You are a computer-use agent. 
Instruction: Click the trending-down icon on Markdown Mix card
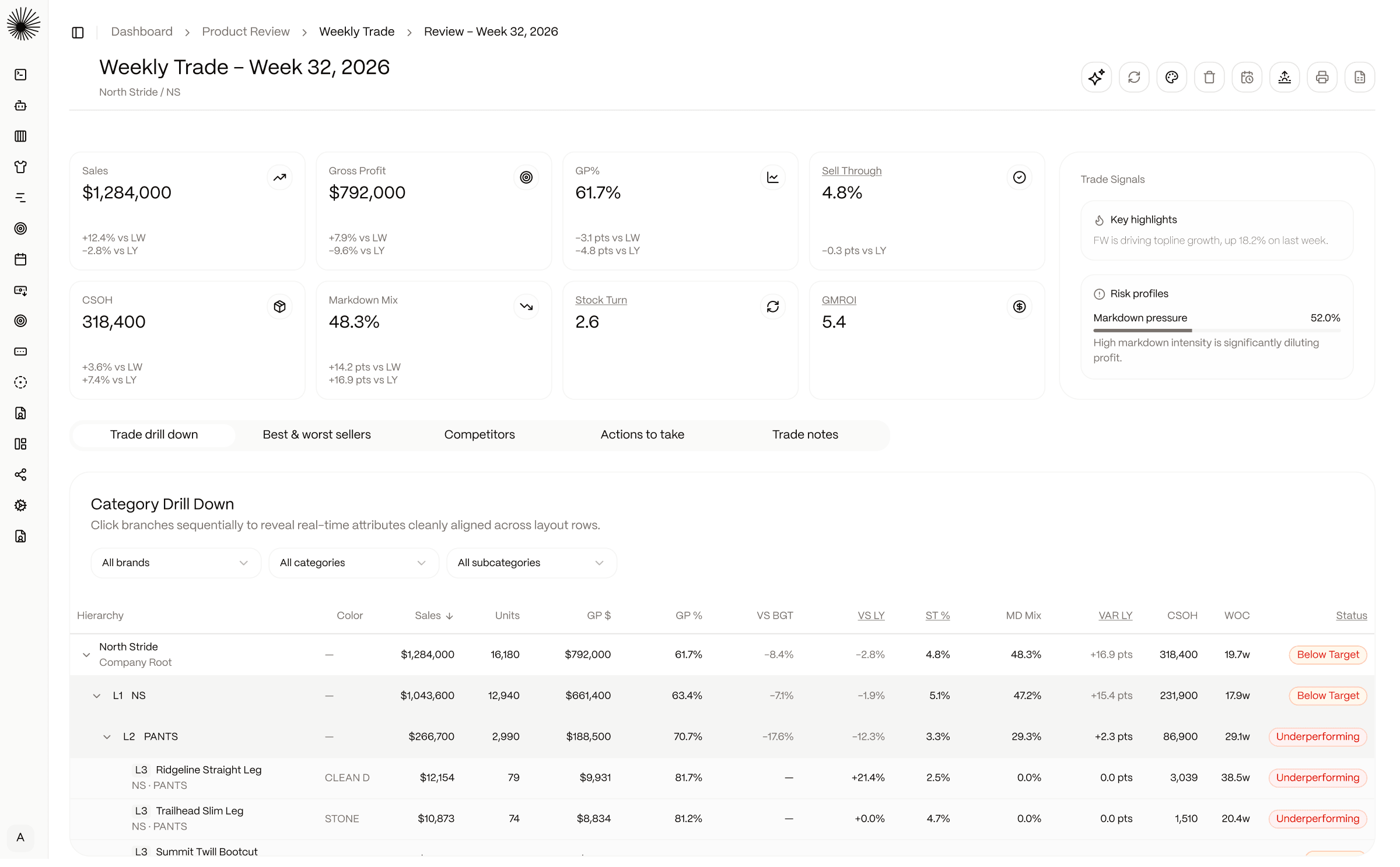[526, 307]
